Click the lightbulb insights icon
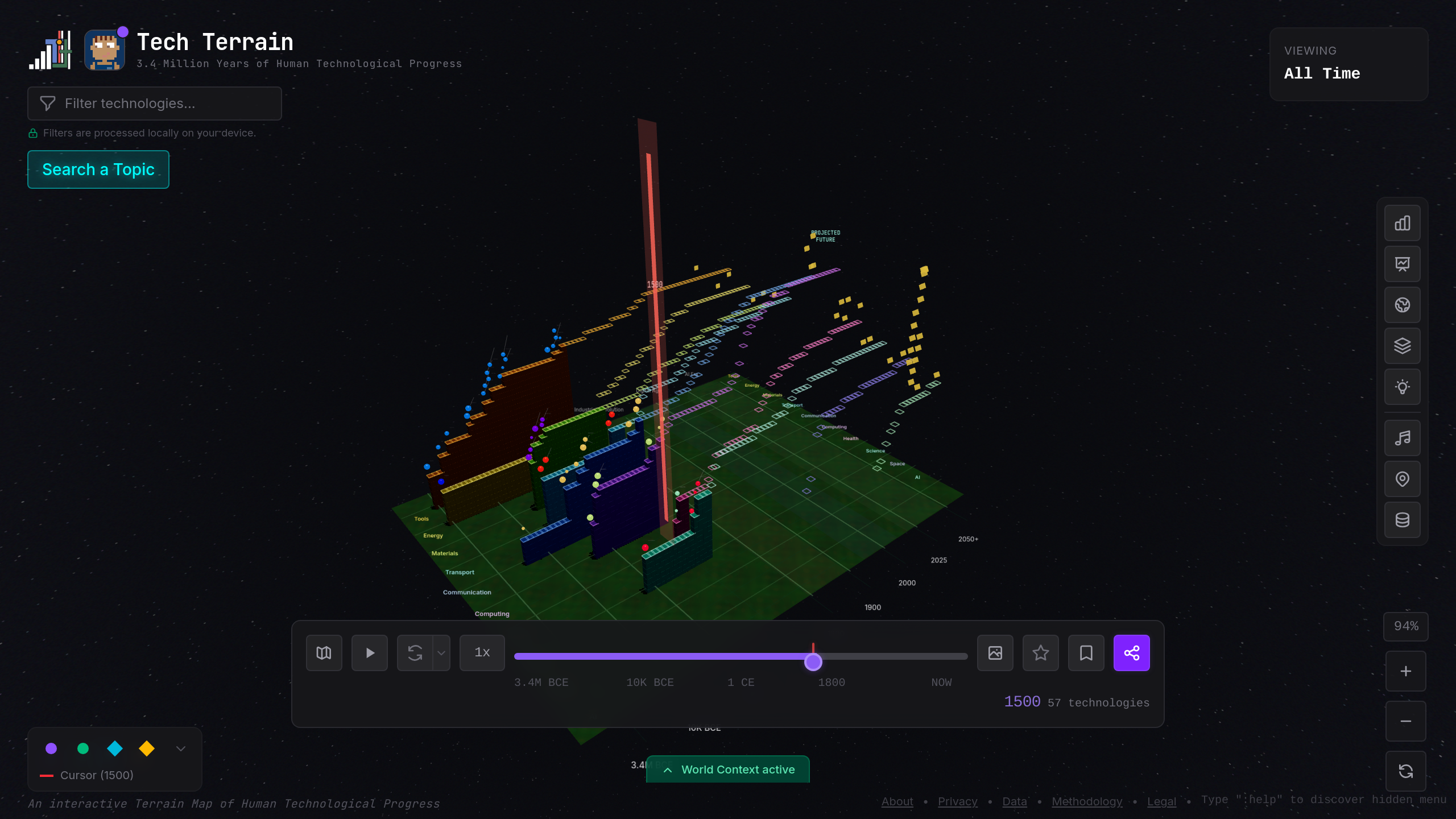This screenshot has width=1456, height=819. coord(1402,387)
